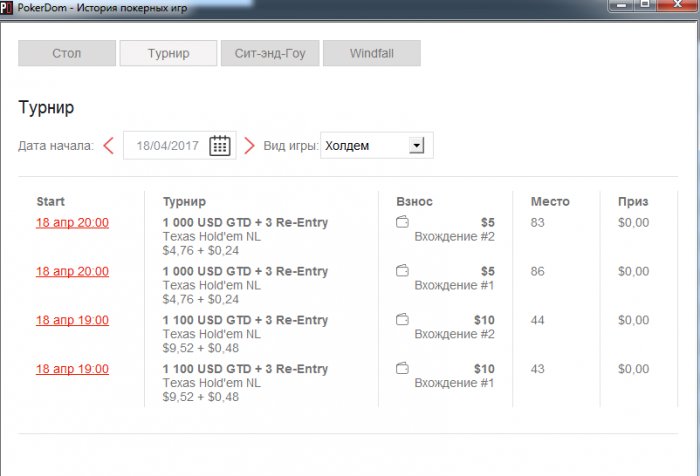
Task: Click the Start column header
Action: pos(50,201)
